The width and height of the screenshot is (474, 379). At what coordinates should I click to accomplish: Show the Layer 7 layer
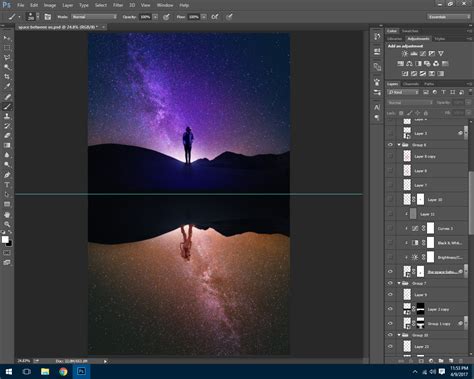[390, 185]
